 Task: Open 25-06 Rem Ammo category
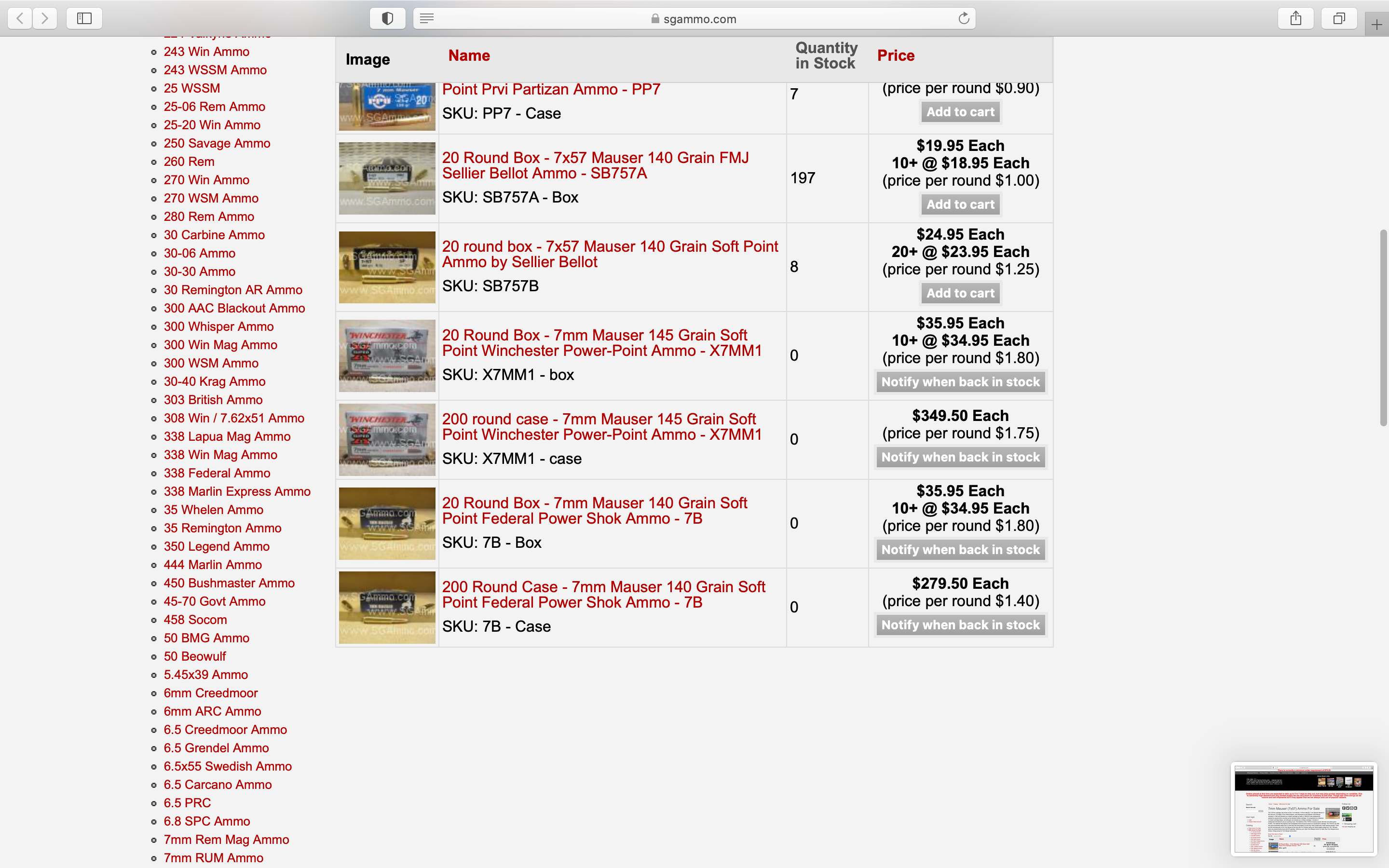point(215,107)
